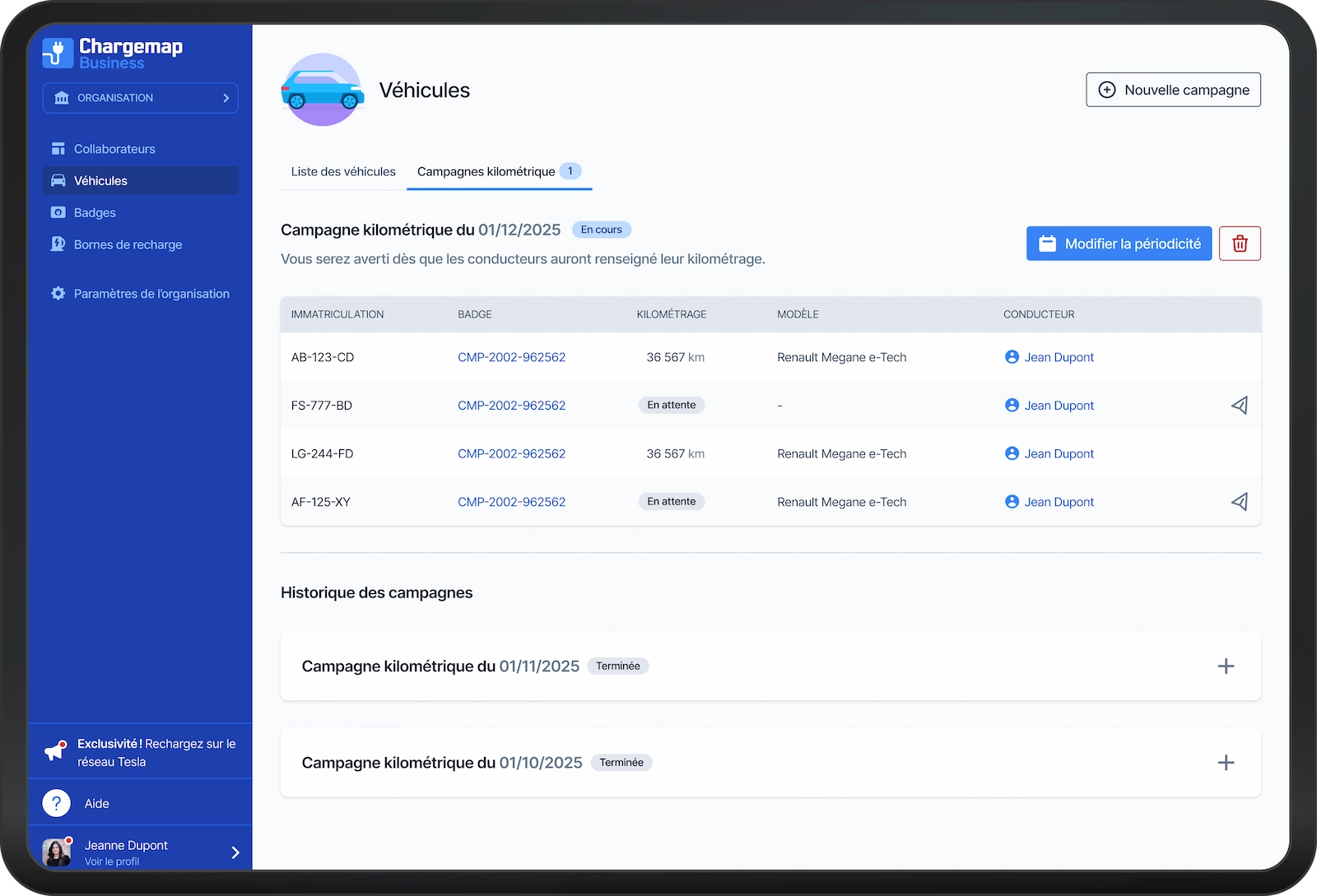
Task: Send reminder for AF-125-XY with paper plane icon
Action: point(1240,501)
